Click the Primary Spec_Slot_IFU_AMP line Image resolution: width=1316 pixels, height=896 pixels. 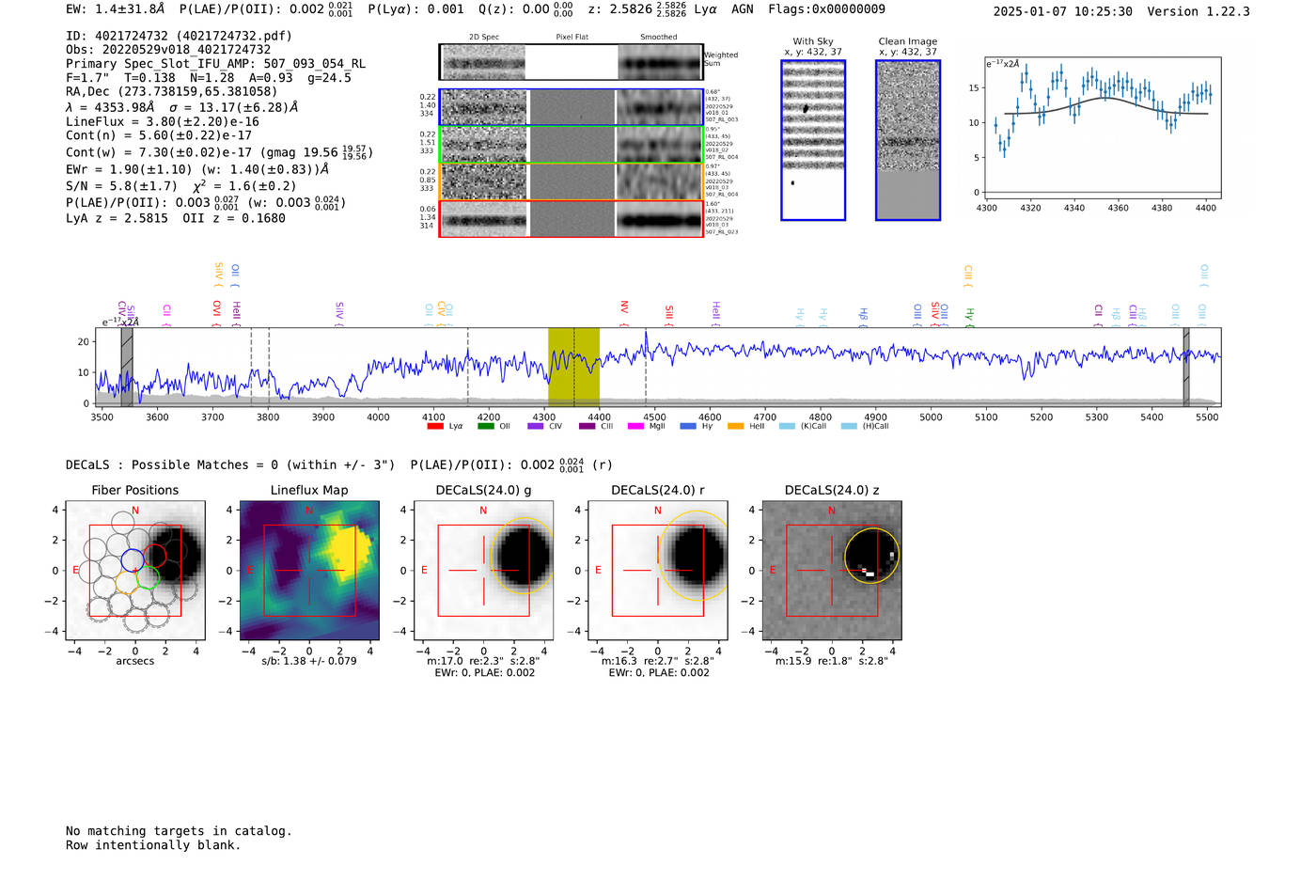tap(216, 64)
